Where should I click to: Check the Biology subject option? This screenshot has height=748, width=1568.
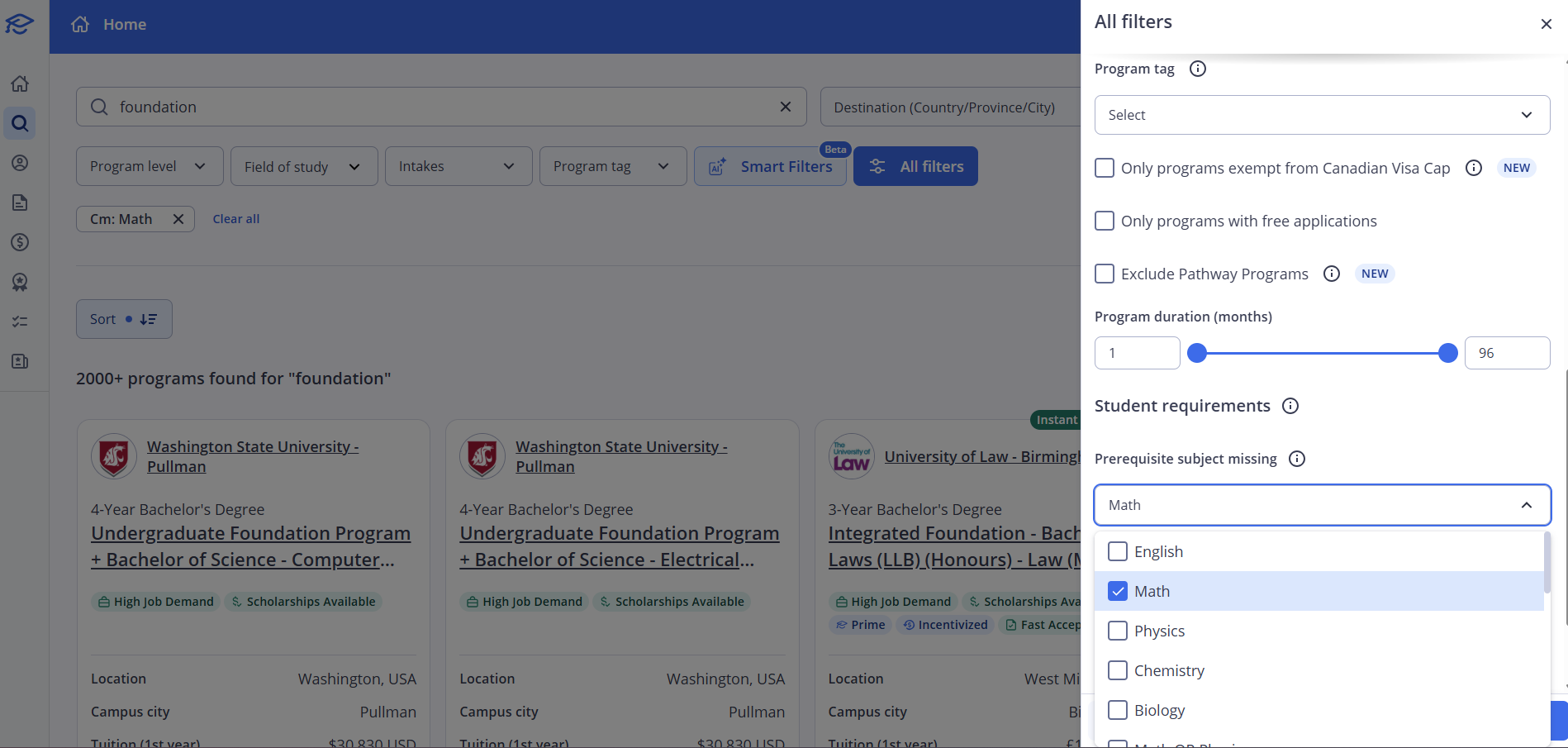pyautogui.click(x=1118, y=710)
